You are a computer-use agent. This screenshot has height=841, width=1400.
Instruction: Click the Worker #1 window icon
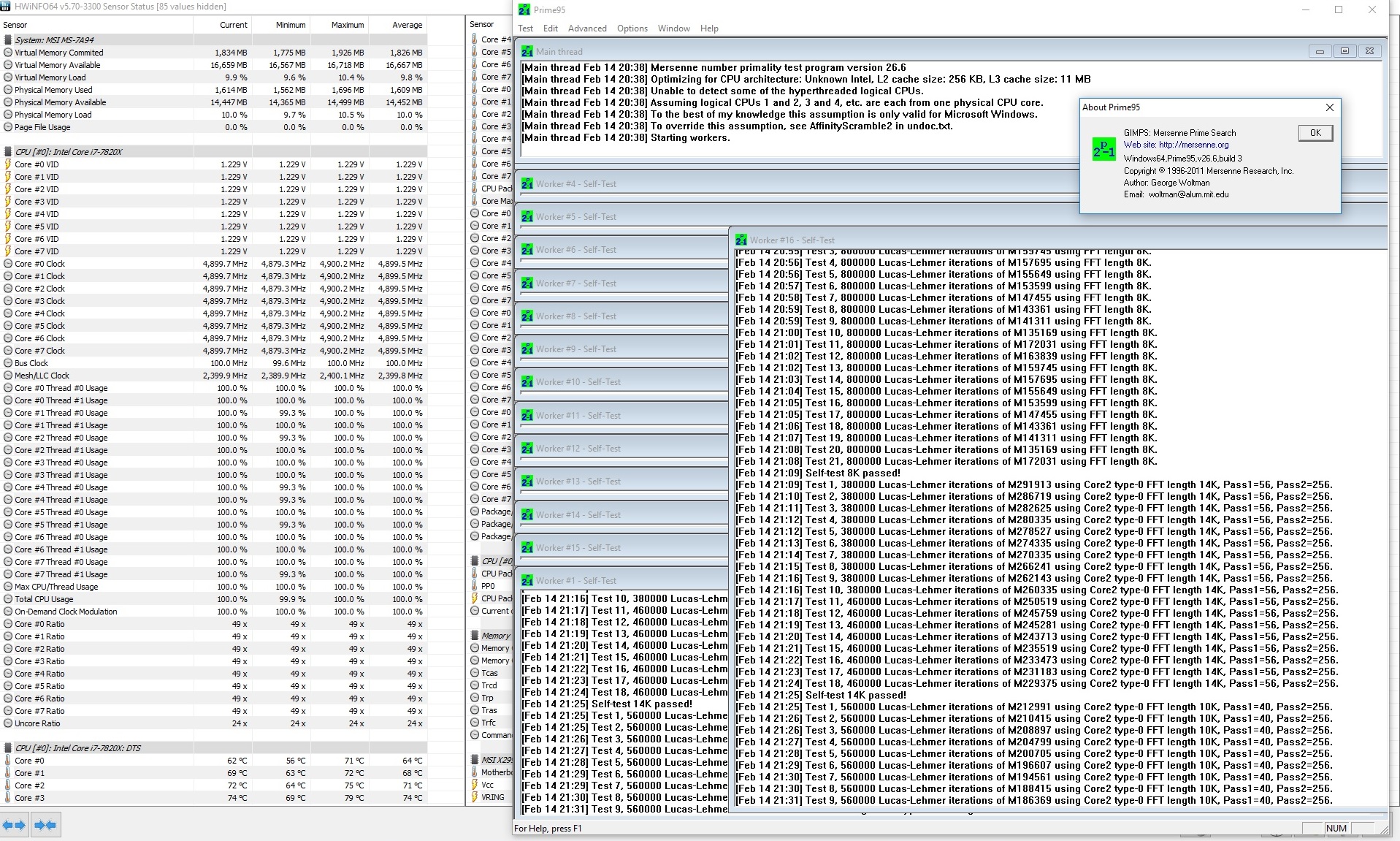coord(527,581)
